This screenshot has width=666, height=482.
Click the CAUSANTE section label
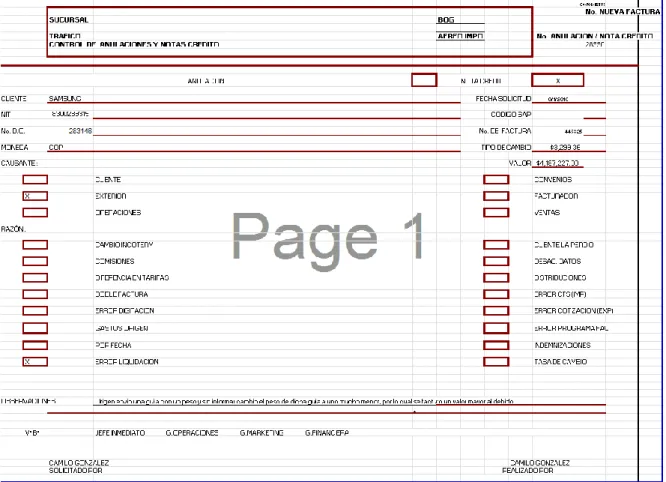19,163
